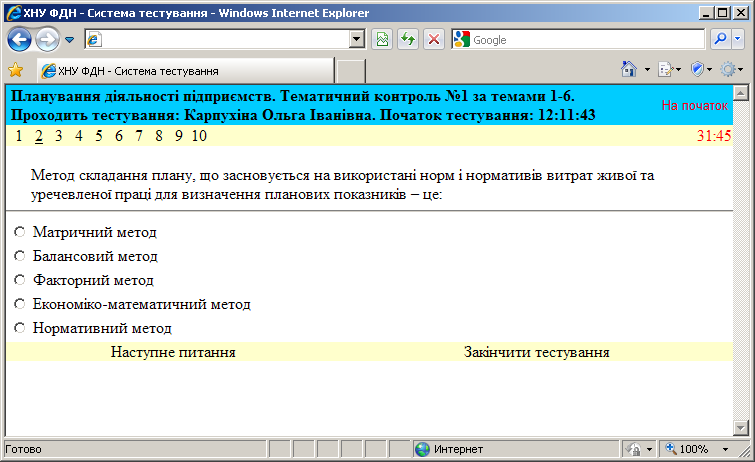Go to question 1

19,136
